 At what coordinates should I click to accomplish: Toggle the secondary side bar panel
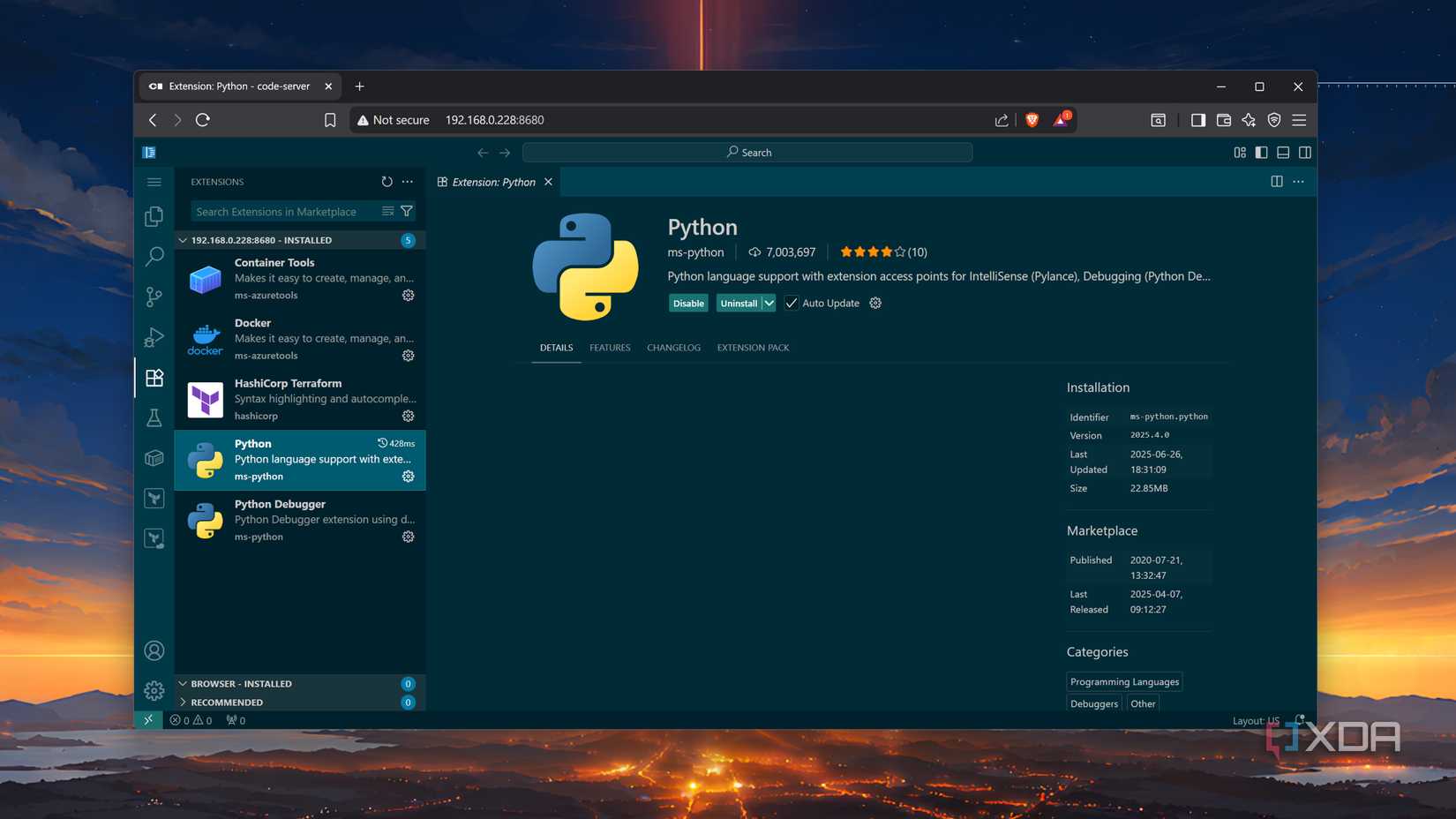pyautogui.click(x=1306, y=152)
